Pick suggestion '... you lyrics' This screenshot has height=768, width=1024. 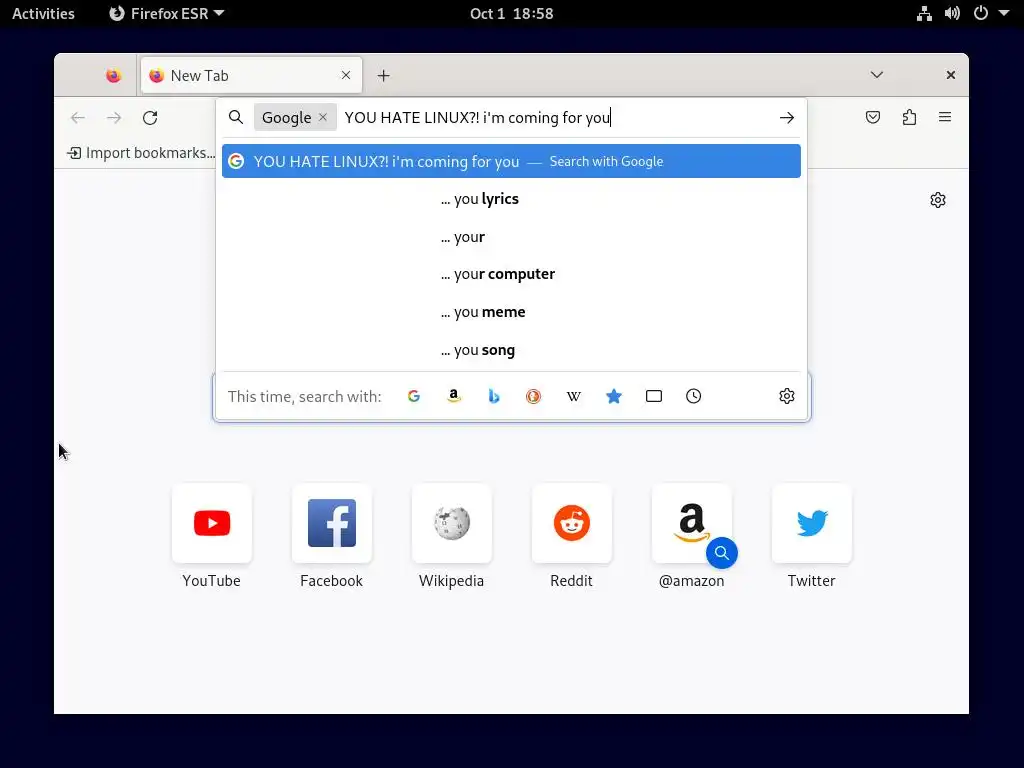[x=511, y=199]
